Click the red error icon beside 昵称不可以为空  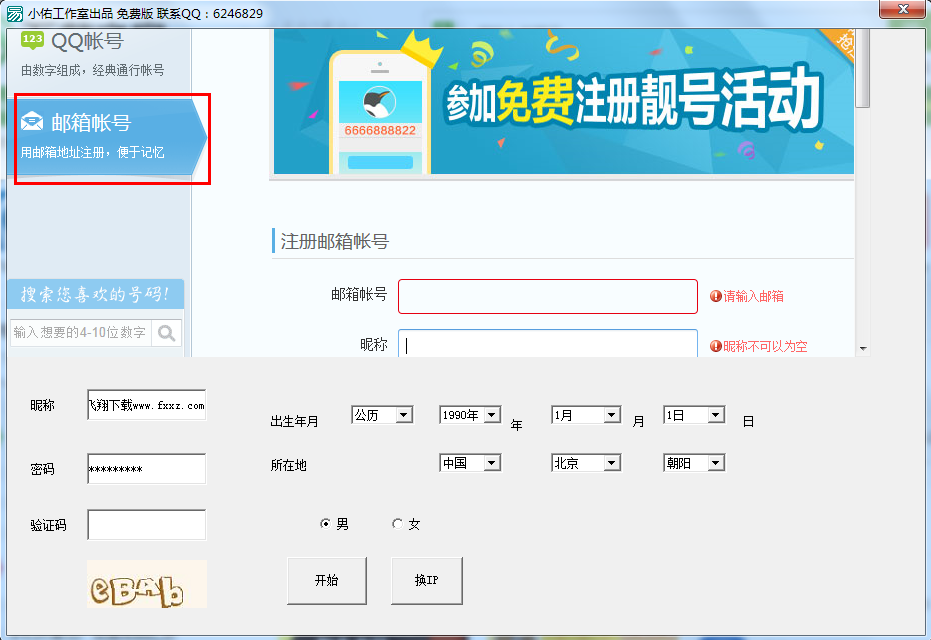pyautogui.click(x=718, y=345)
